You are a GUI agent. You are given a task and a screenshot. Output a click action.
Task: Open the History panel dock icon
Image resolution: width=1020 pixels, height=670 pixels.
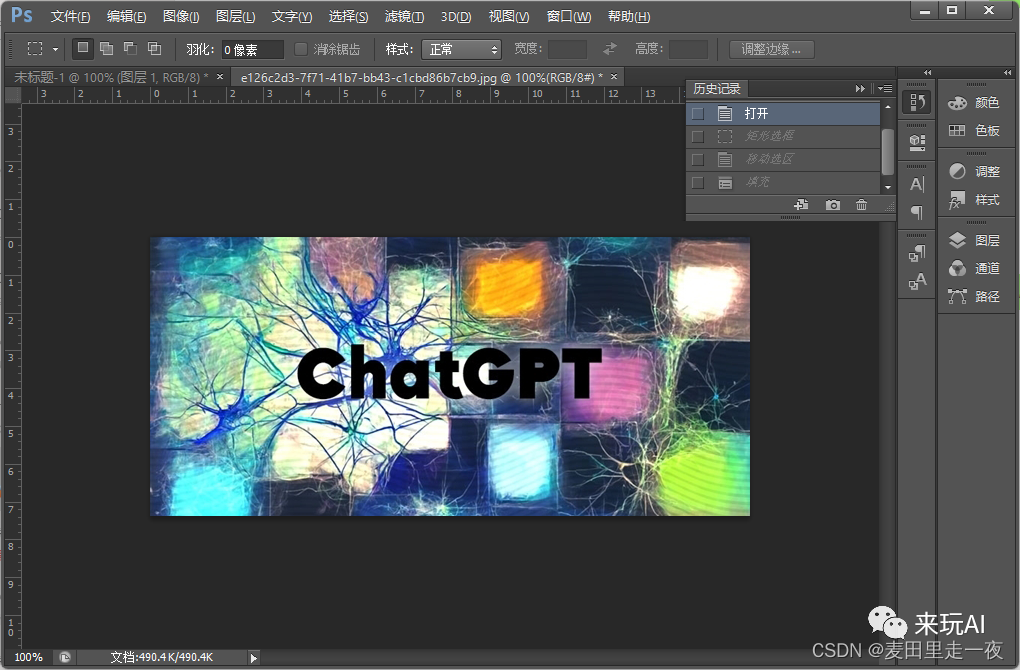click(917, 102)
